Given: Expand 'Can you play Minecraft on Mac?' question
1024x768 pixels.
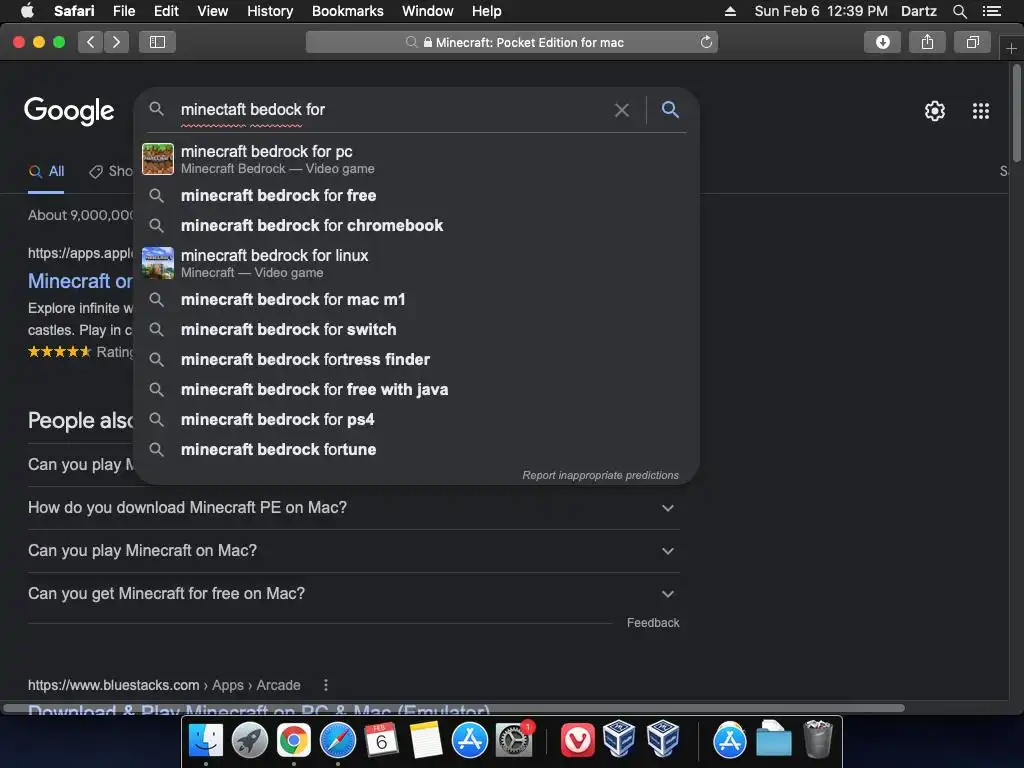Looking at the screenshot, I should tap(353, 551).
